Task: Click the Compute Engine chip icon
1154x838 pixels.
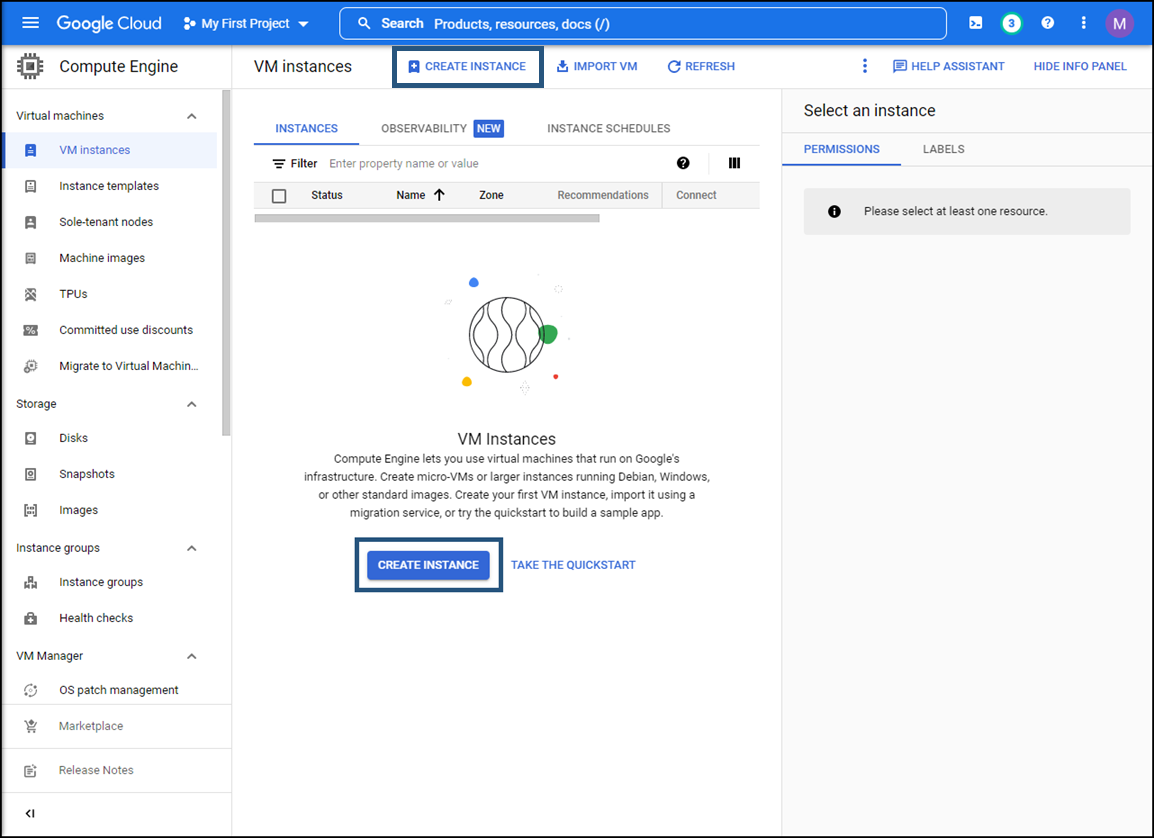Action: [30, 66]
